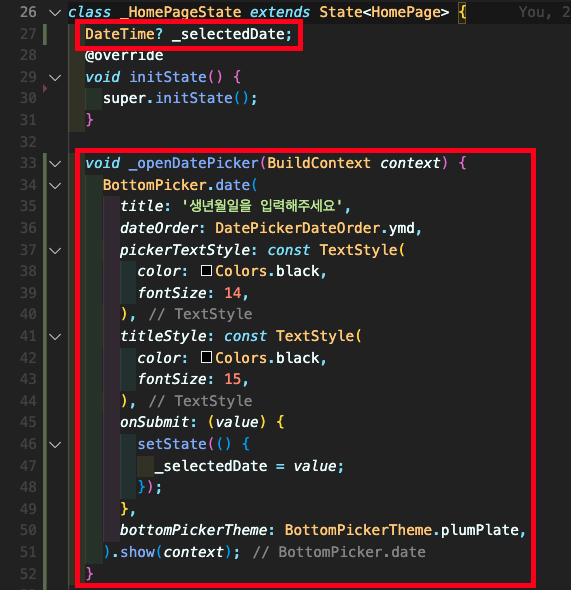
Task: Open the black color swatch on line 42
Action: coord(206,357)
